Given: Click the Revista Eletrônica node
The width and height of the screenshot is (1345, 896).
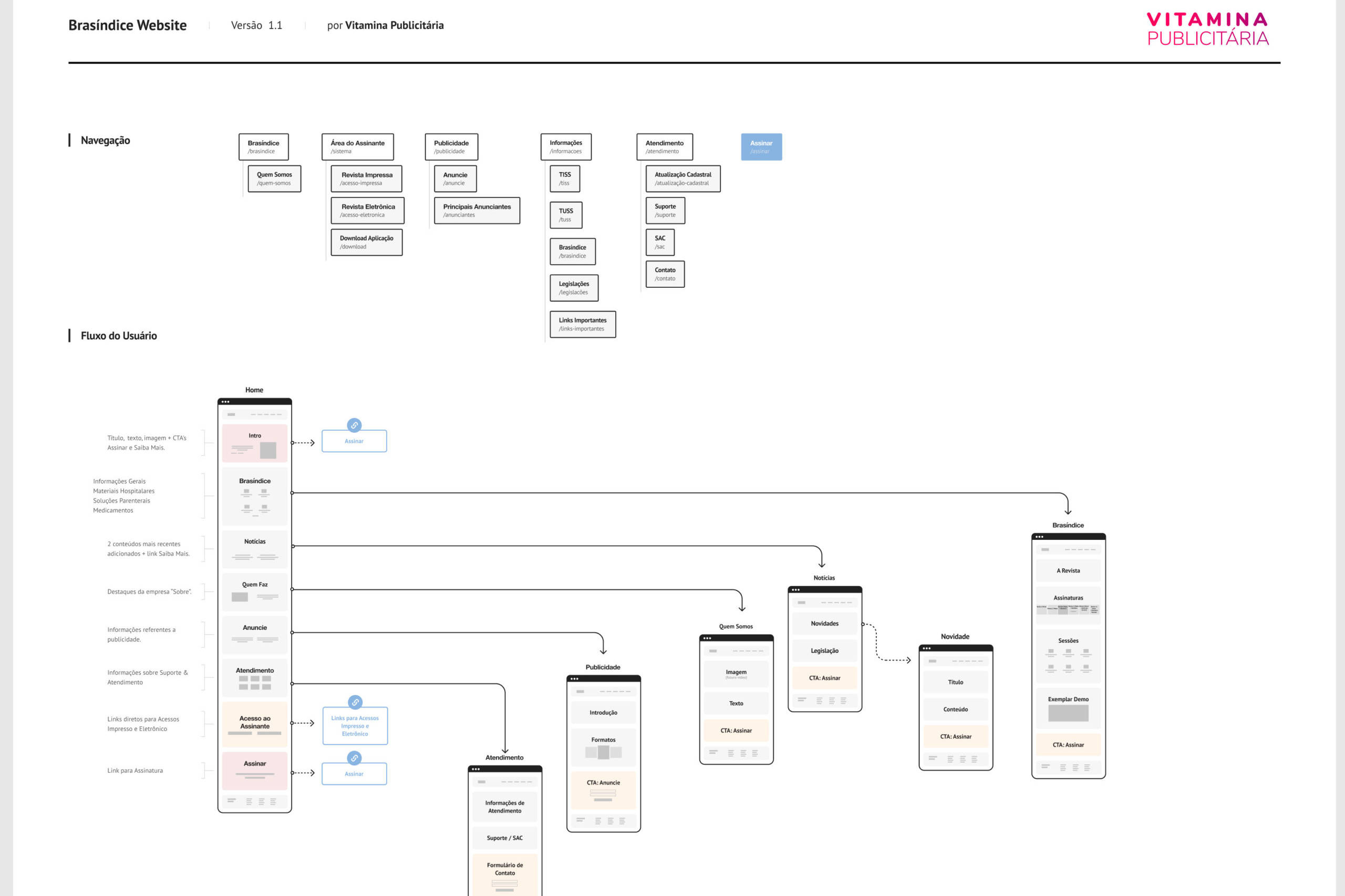Looking at the screenshot, I should tap(368, 210).
